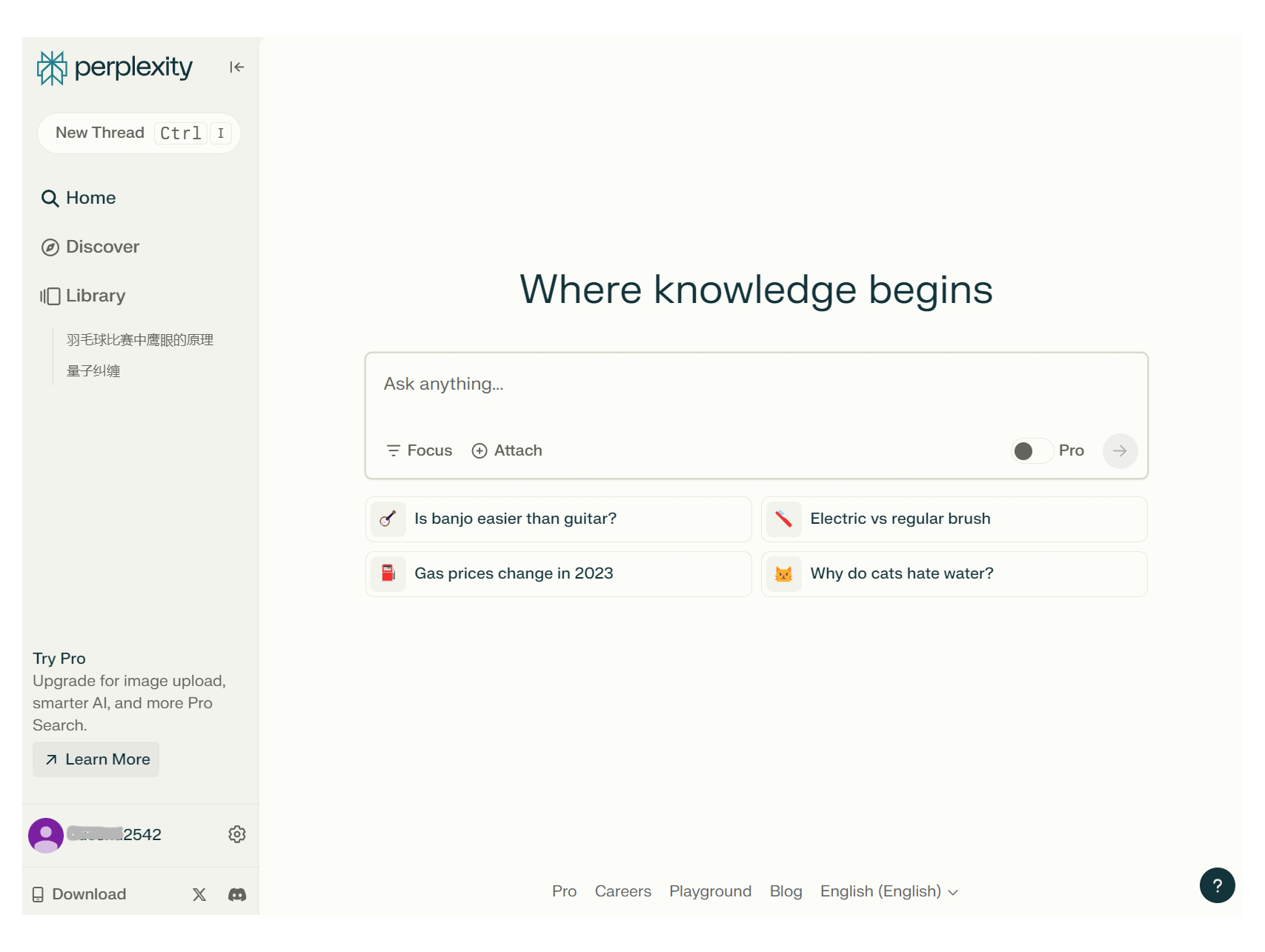Submit query with the arrow button
The height and width of the screenshot is (952, 1265).
pos(1120,451)
